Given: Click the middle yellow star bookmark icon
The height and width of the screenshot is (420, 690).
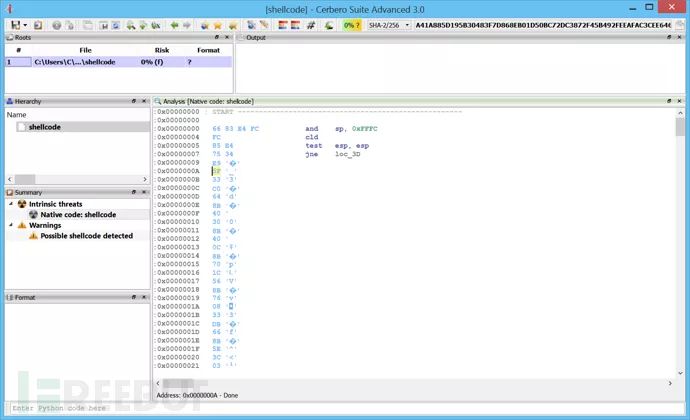Looking at the screenshot, I should click(x=219, y=24).
